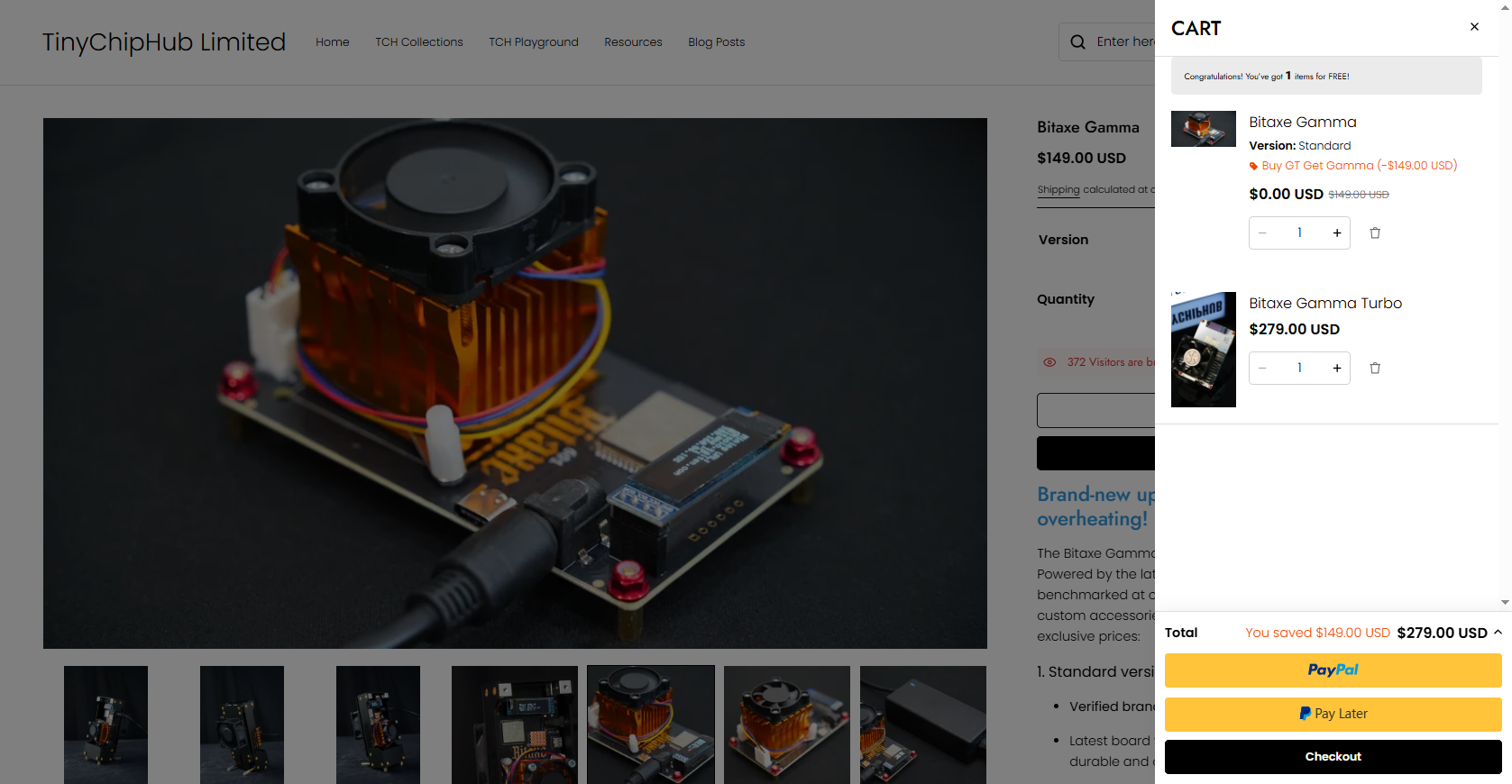This screenshot has height=784, width=1512.
Task: Open Bitaxe Gamma cart item thumbnail
Action: 1203,129
